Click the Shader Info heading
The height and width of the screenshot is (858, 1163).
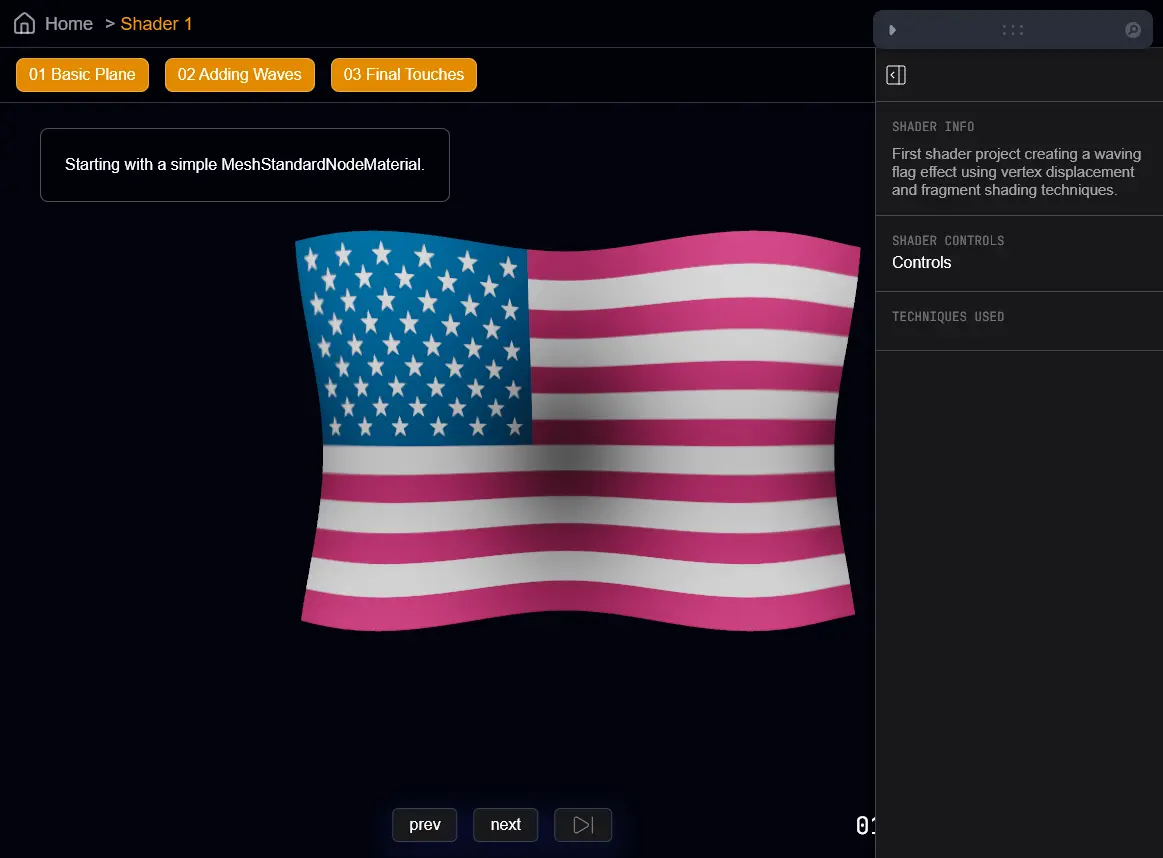pos(933,127)
